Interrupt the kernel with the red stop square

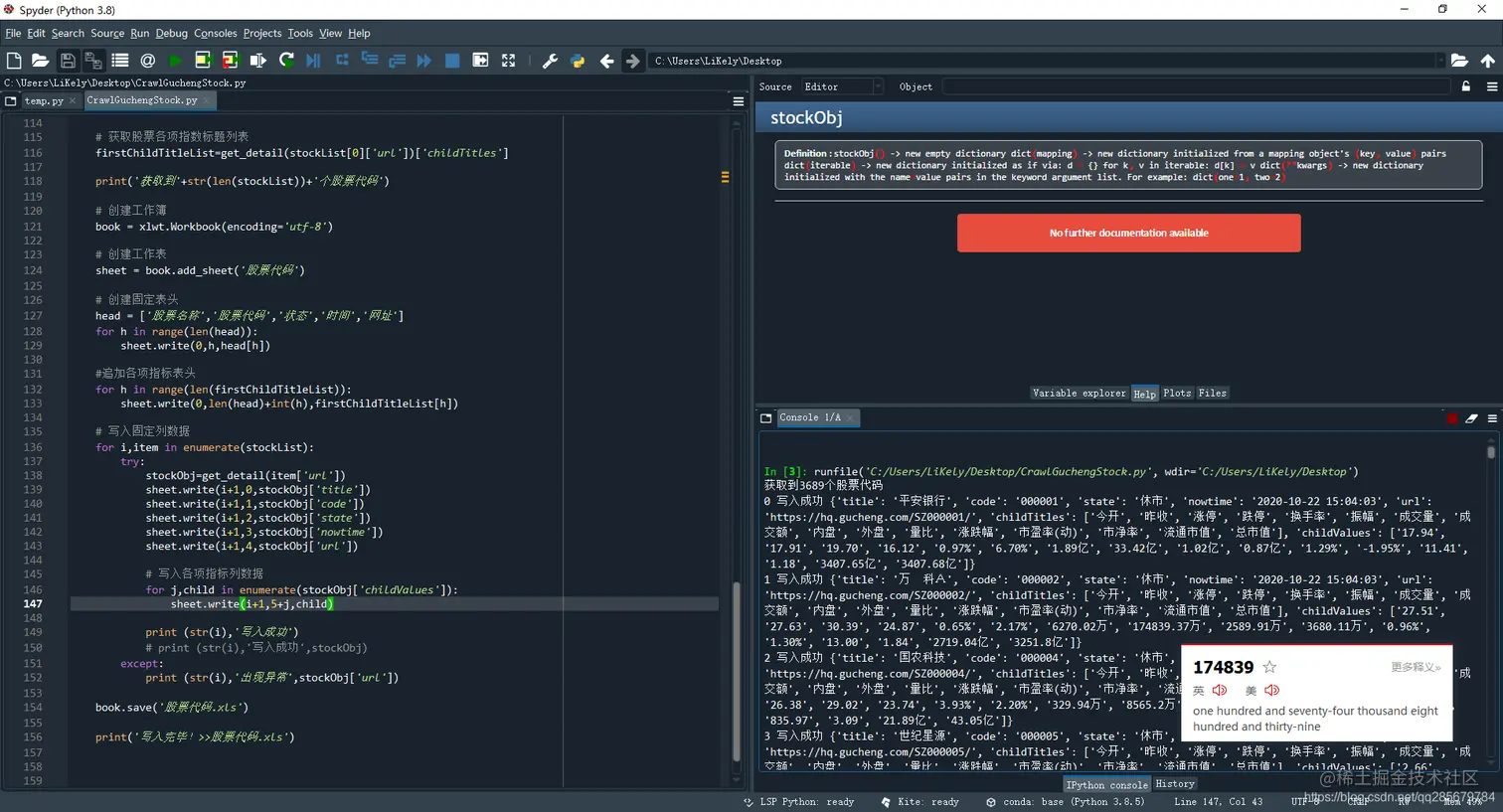(x=1452, y=418)
